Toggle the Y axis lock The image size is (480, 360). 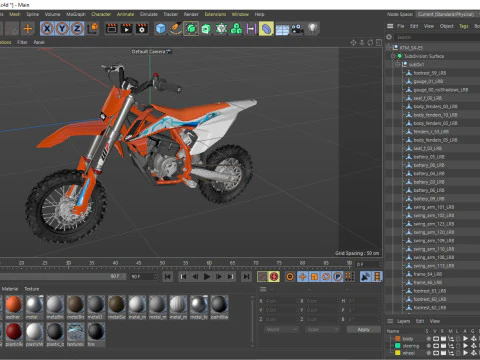[x=62, y=29]
